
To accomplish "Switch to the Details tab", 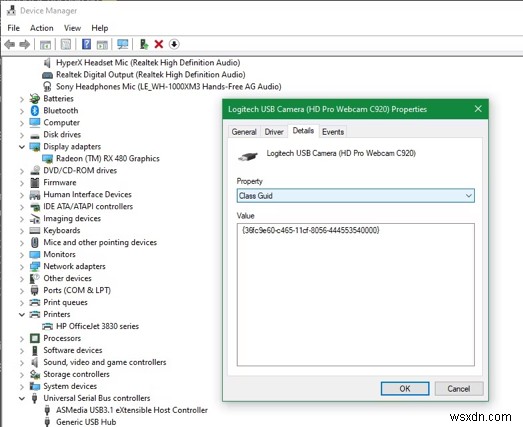I will [303, 130].
